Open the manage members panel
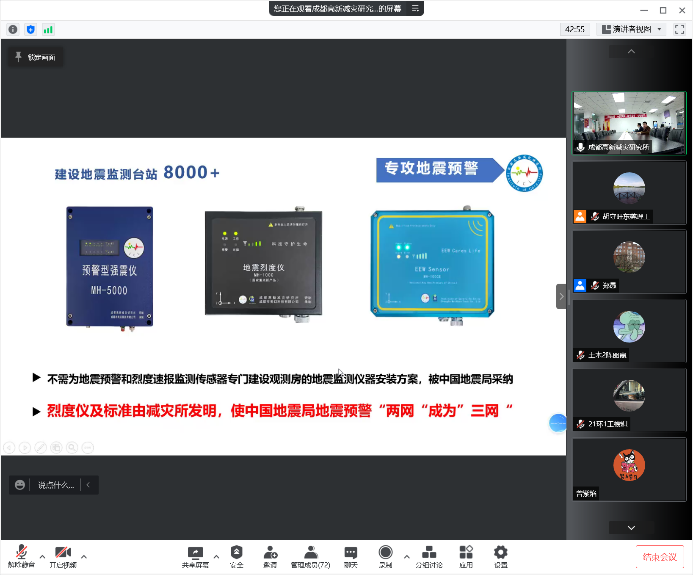 [310, 555]
